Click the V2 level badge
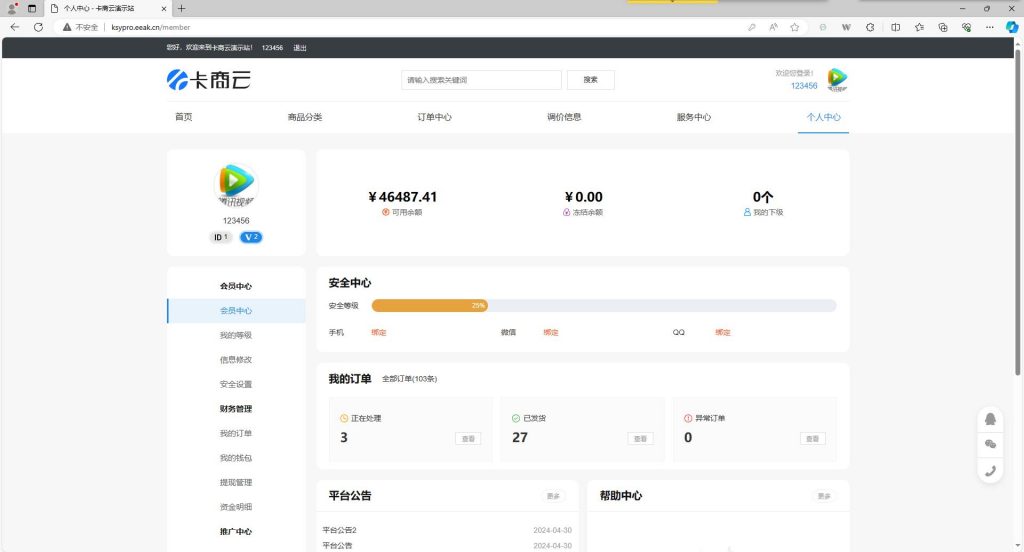1024x552 pixels. click(251, 237)
